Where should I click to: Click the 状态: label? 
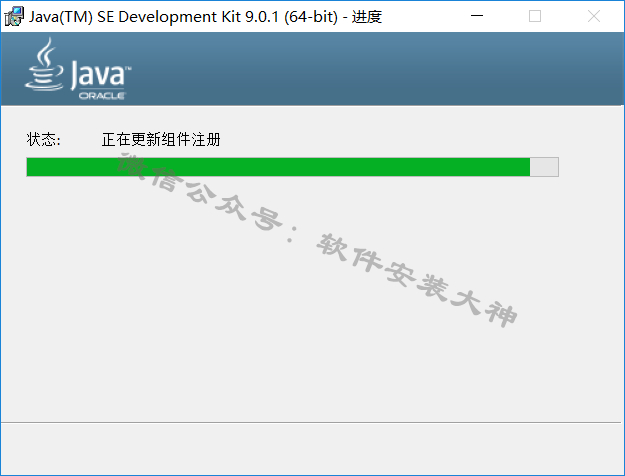click(43, 140)
